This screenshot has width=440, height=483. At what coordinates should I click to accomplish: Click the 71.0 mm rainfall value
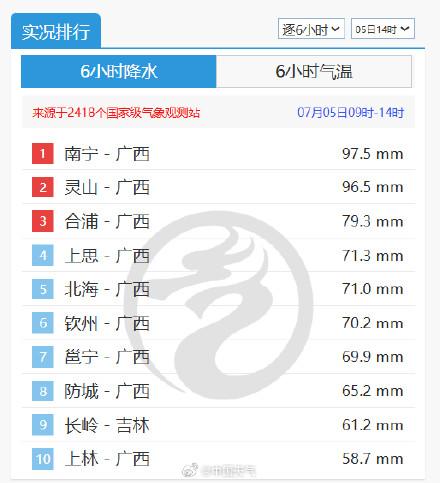[373, 289]
